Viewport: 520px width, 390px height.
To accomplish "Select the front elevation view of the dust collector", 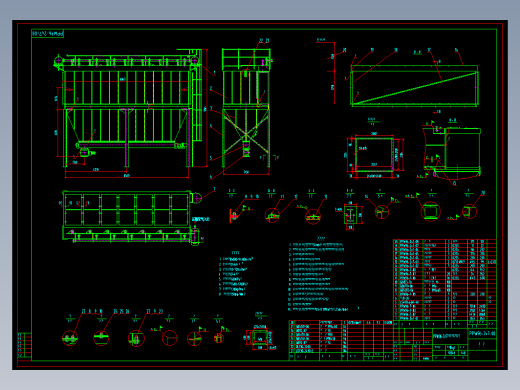I will click(x=130, y=113).
